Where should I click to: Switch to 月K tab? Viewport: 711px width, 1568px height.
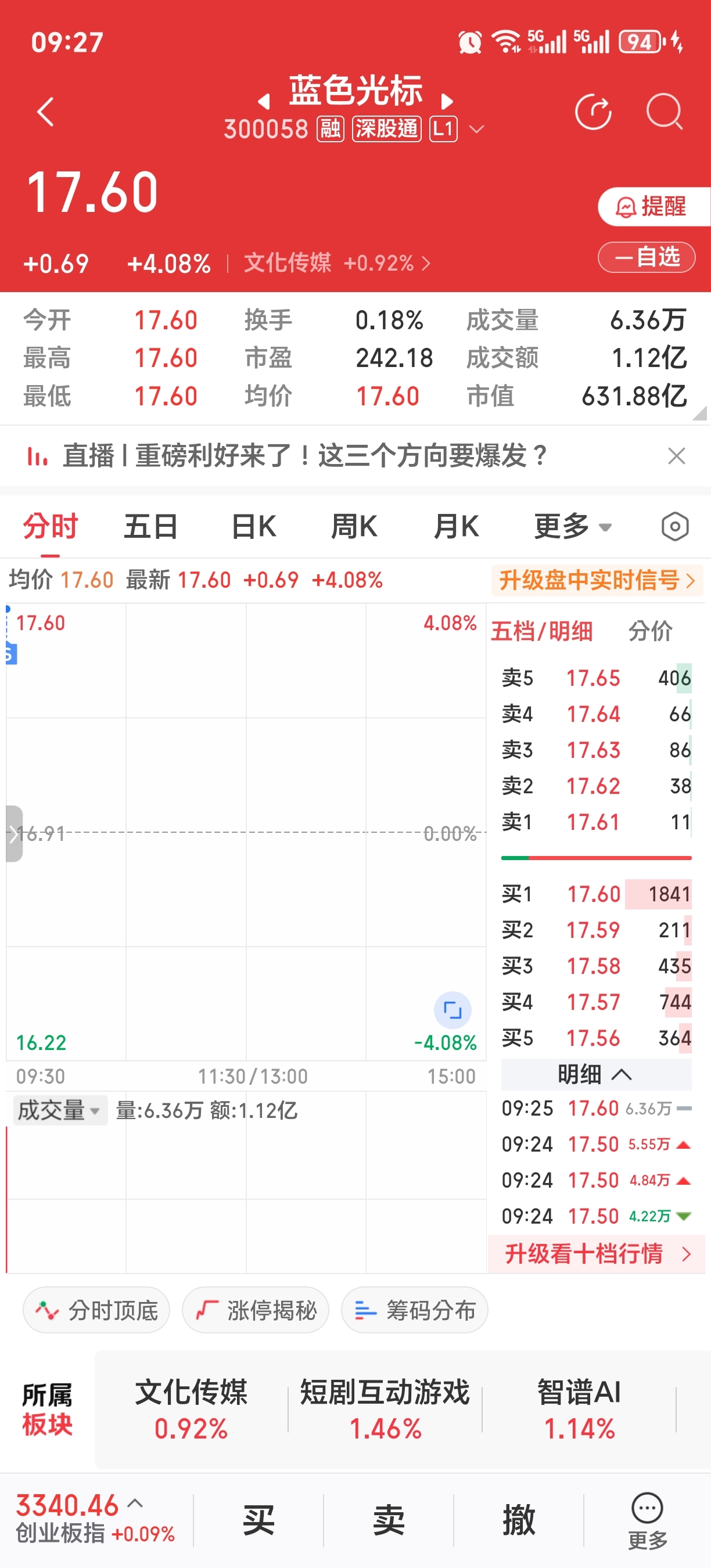[457, 527]
